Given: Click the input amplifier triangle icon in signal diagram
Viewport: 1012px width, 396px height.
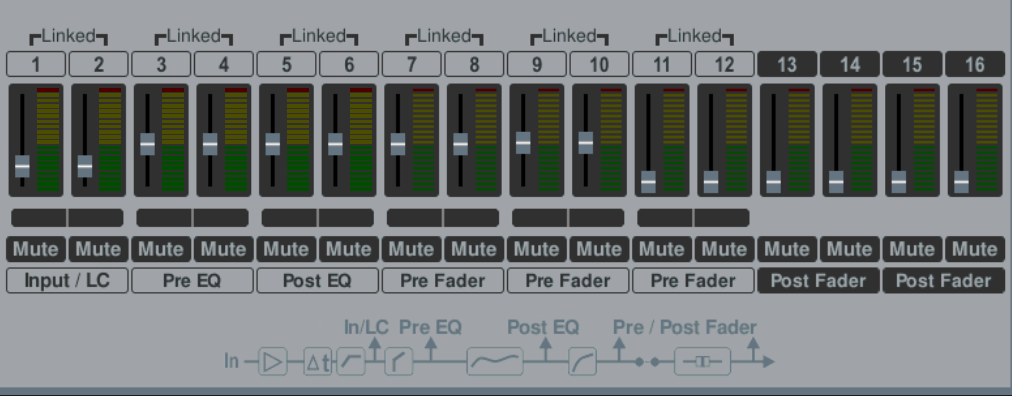Looking at the screenshot, I should click(273, 361).
